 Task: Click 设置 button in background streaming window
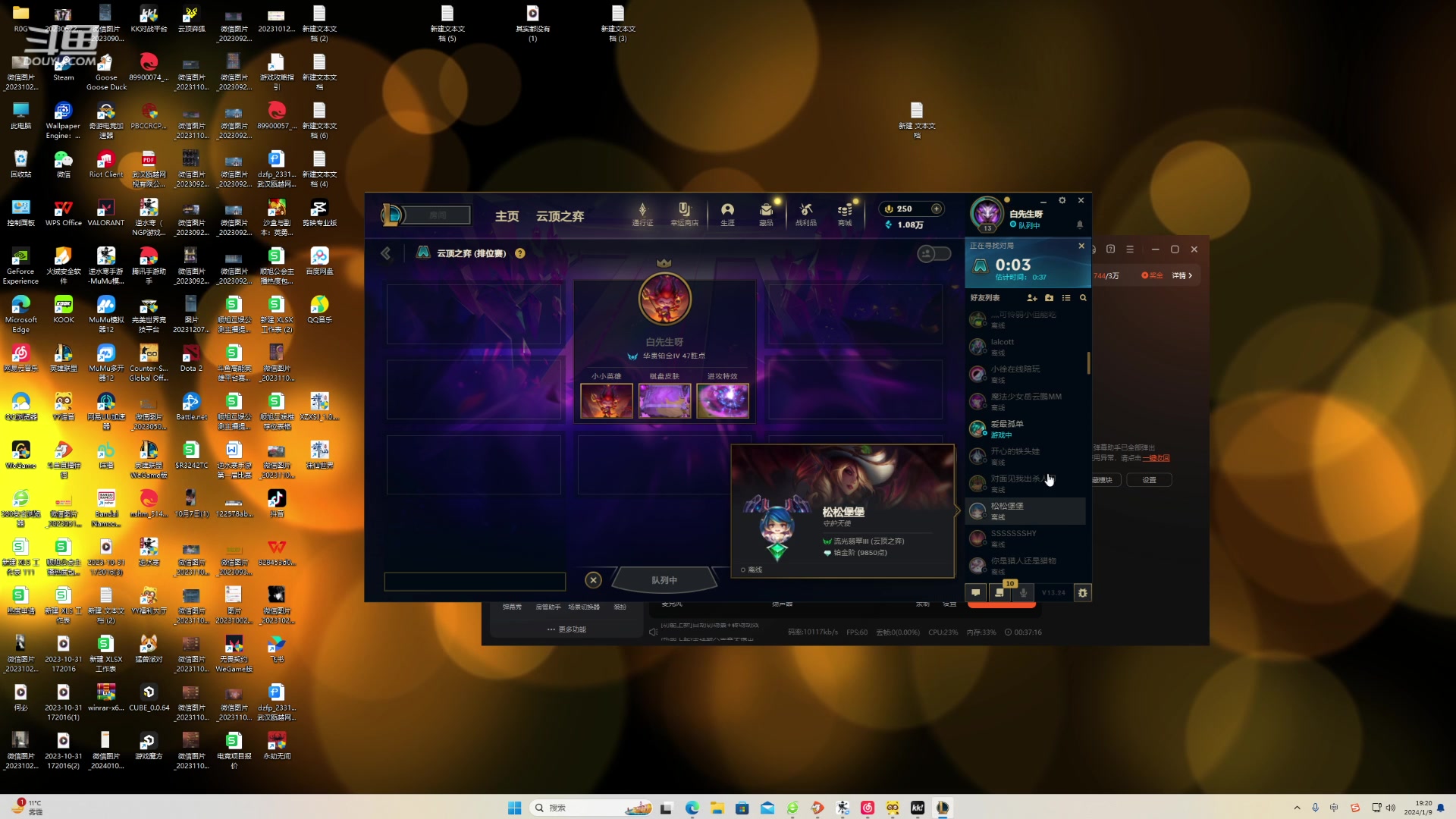(x=1150, y=480)
